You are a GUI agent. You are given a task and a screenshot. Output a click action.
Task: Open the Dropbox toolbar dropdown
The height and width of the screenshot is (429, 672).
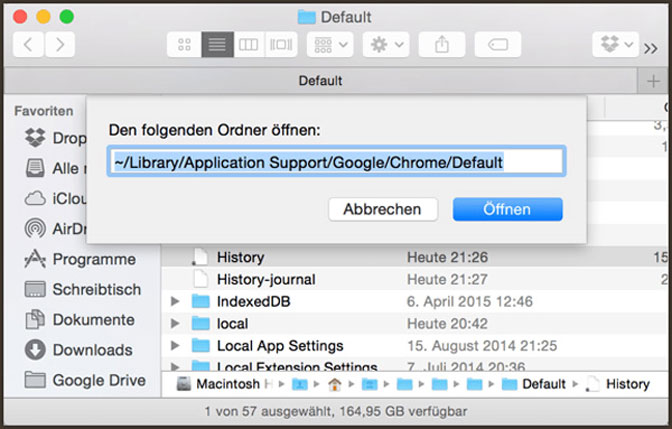tap(615, 44)
